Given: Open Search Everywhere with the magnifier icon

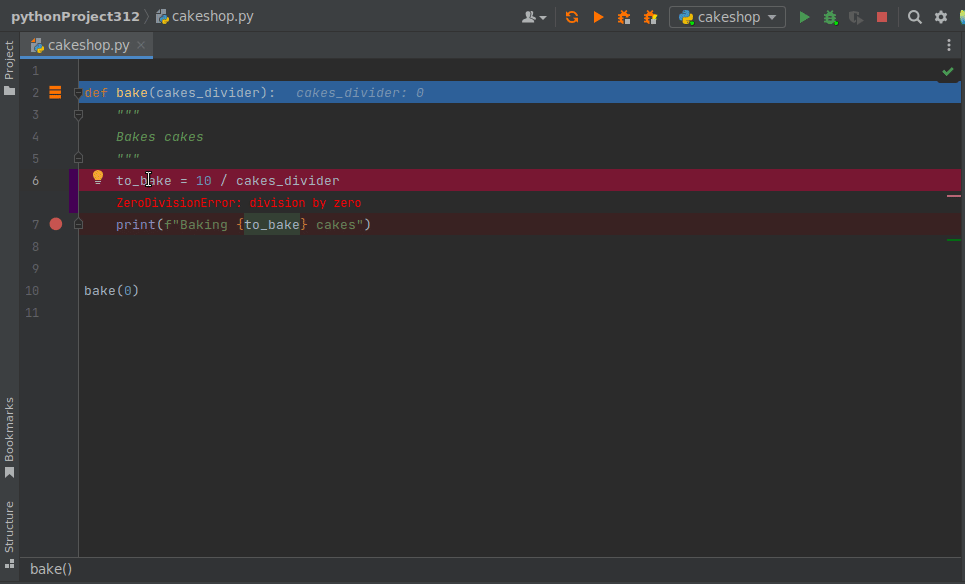Looking at the screenshot, I should (914, 16).
